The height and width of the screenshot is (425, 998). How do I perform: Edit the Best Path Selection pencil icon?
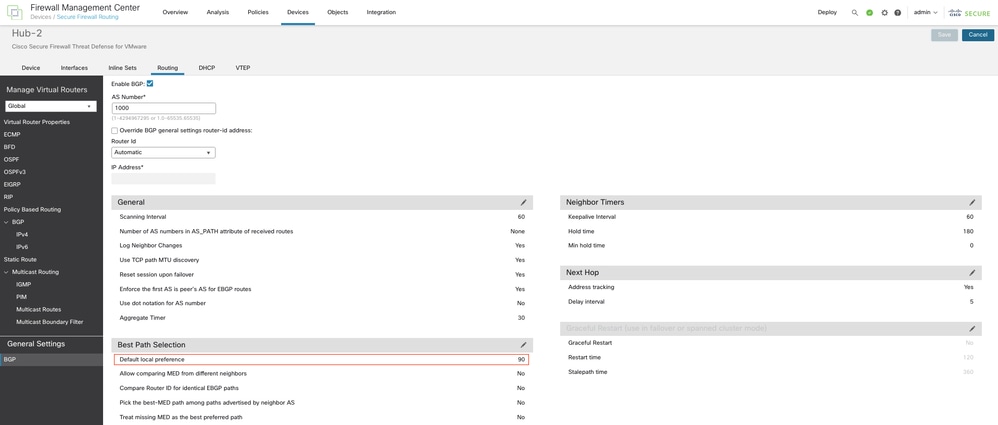tap(523, 345)
